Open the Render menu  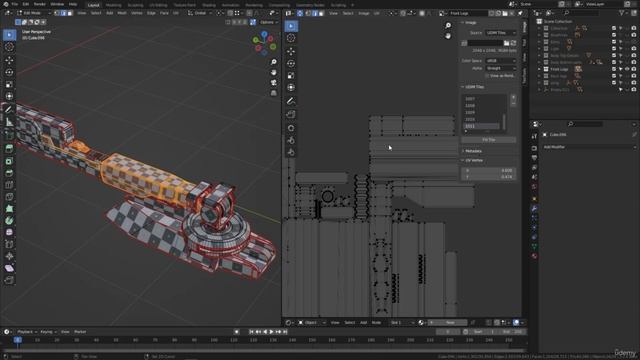[x=40, y=4]
